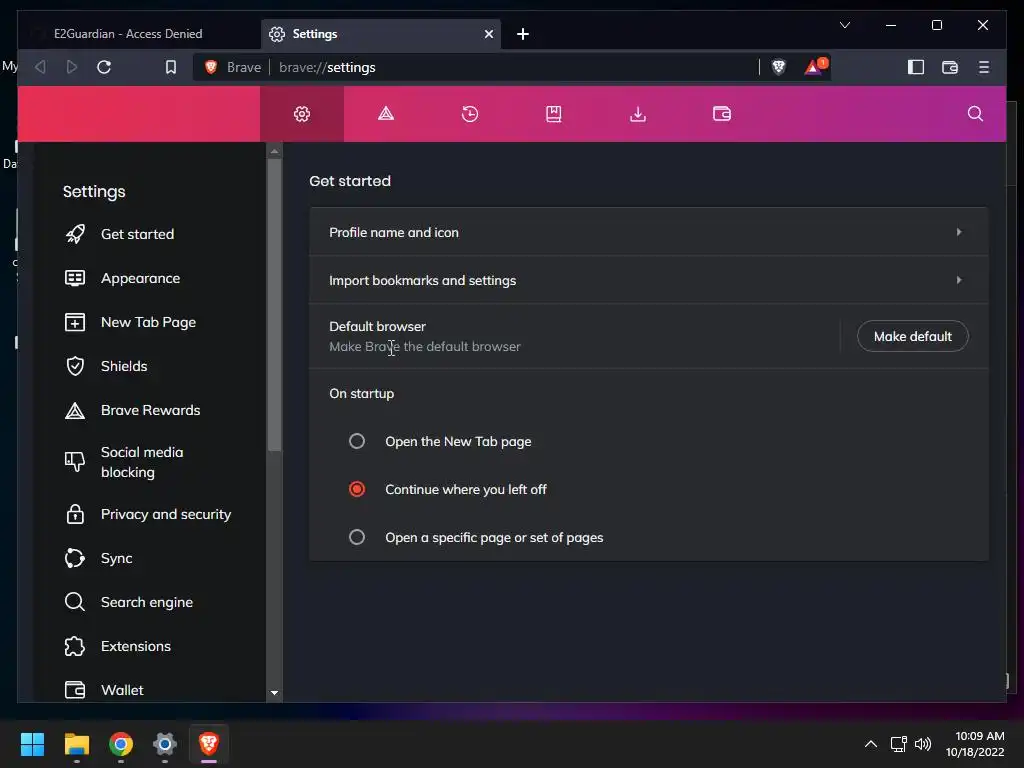
Task: Open the Brave Wallet toolbar icon
Action: pos(950,67)
